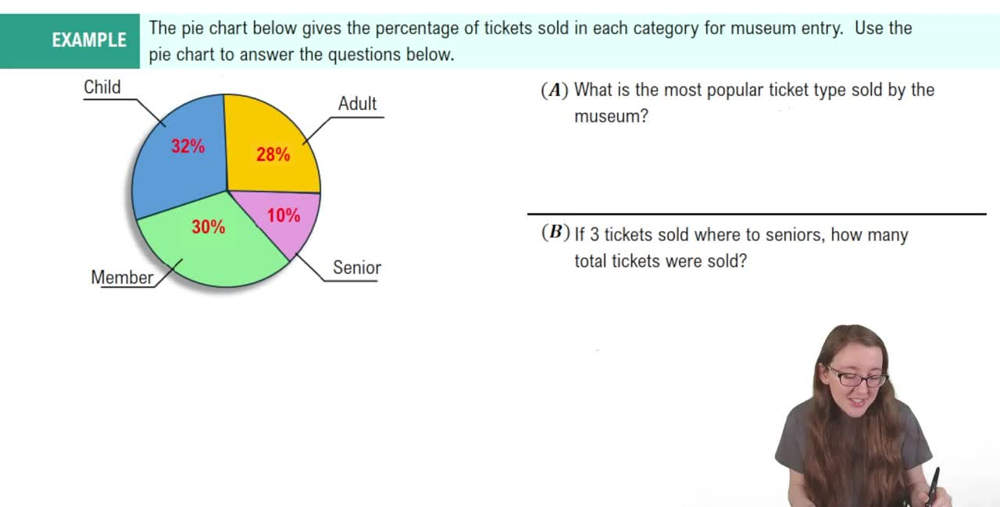The image size is (1000, 507).
Task: Click the (A) question marker
Action: click(x=554, y=90)
